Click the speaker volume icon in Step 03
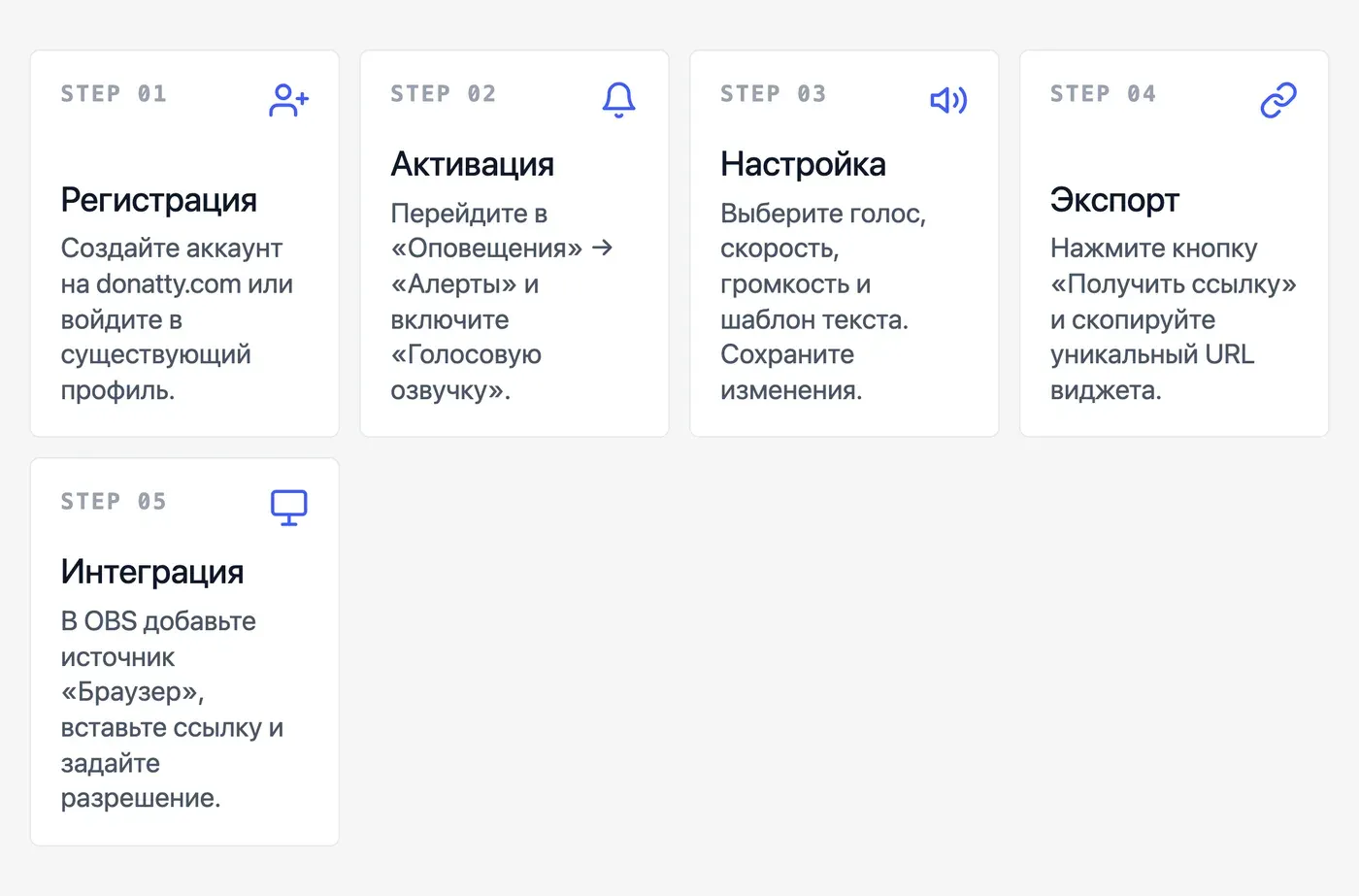1359x896 pixels. [x=948, y=100]
